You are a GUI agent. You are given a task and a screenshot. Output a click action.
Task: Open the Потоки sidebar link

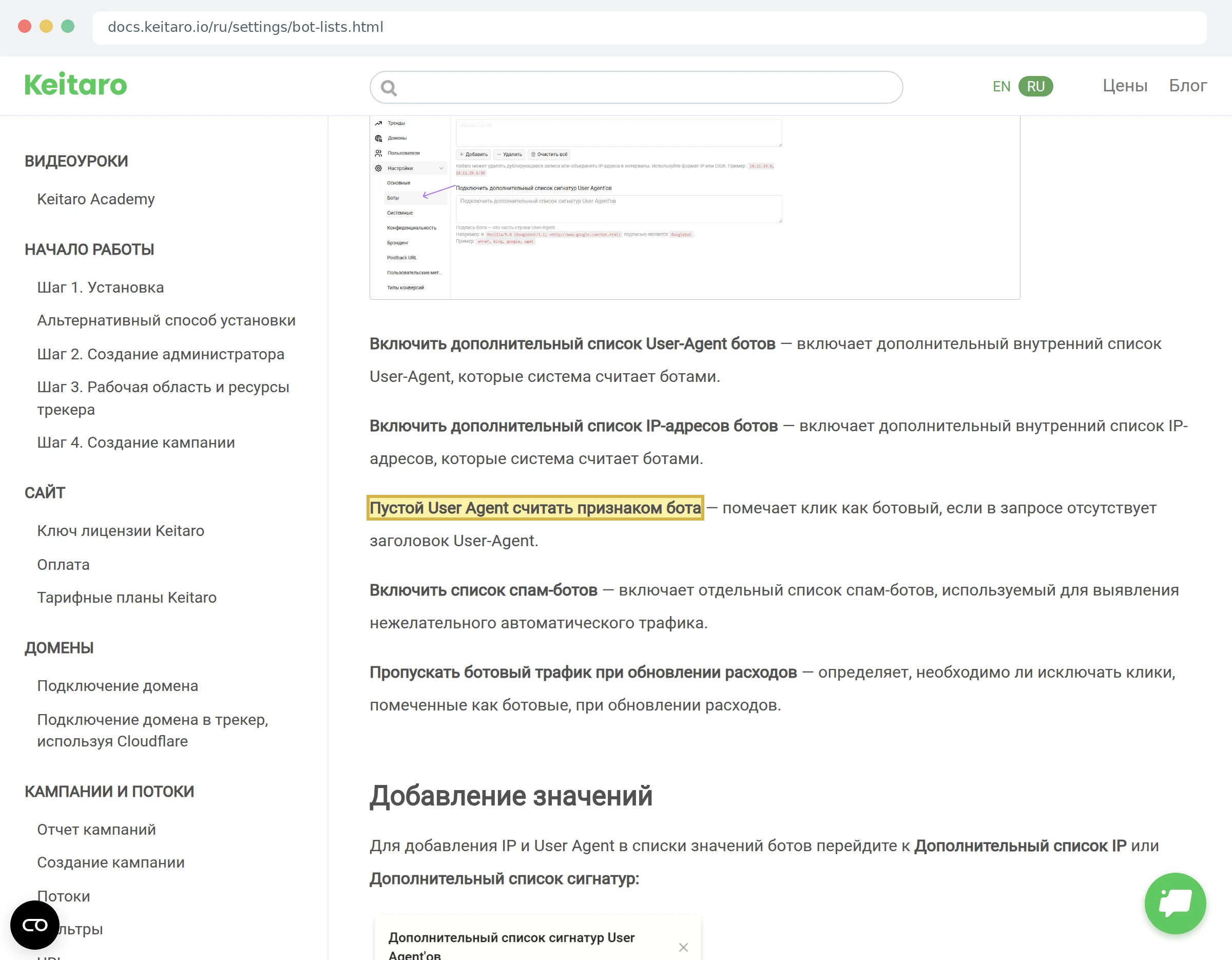click(x=64, y=896)
